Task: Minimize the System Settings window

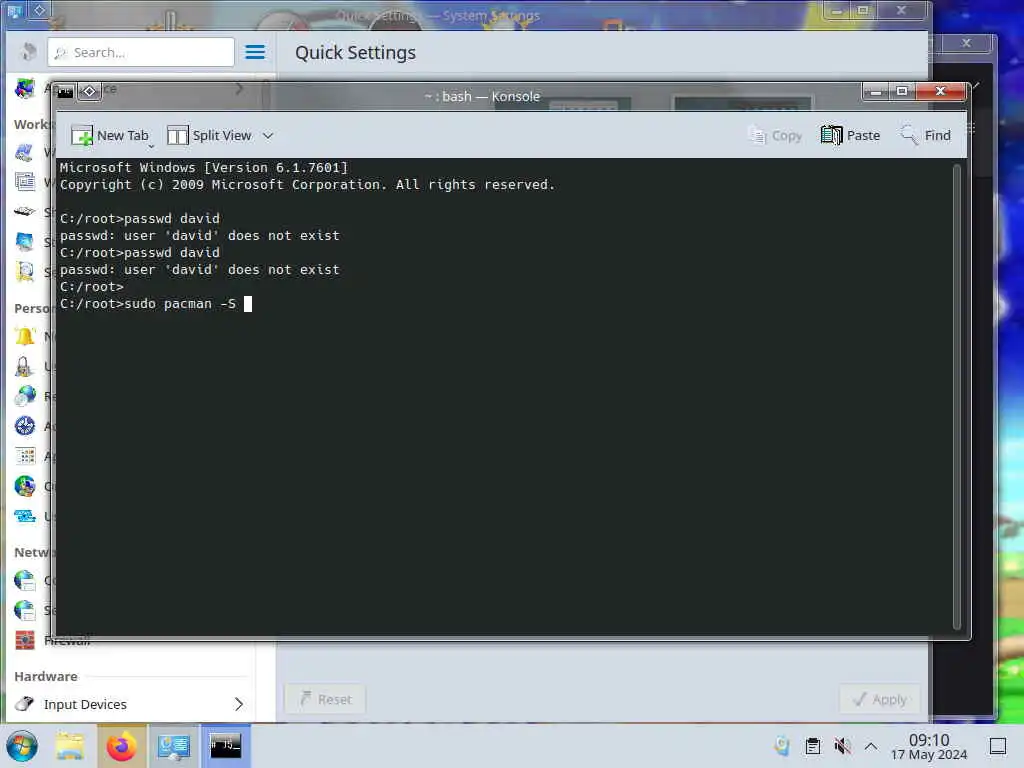Action: point(837,10)
